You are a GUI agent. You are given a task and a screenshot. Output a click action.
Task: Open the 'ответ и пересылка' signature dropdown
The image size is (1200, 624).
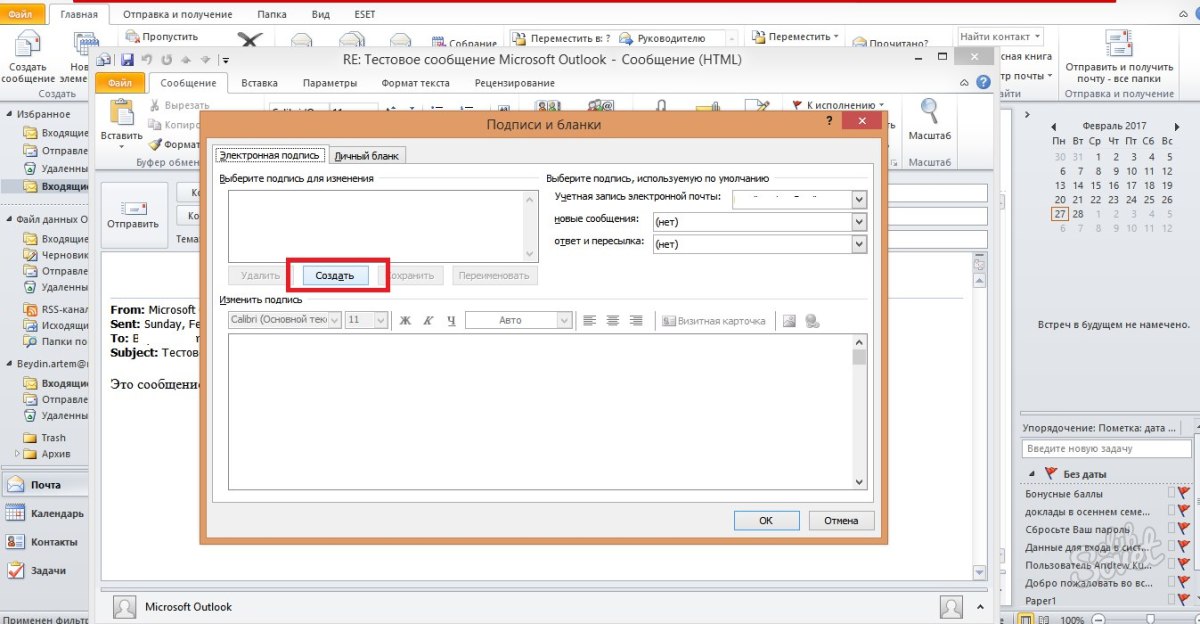(x=859, y=244)
